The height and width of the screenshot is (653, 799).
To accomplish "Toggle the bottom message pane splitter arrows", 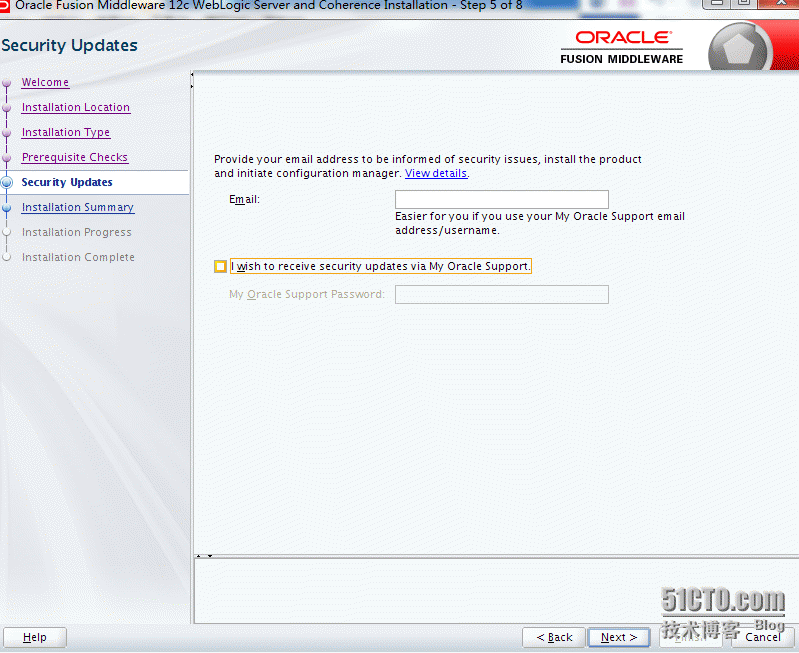I will 204,556.
